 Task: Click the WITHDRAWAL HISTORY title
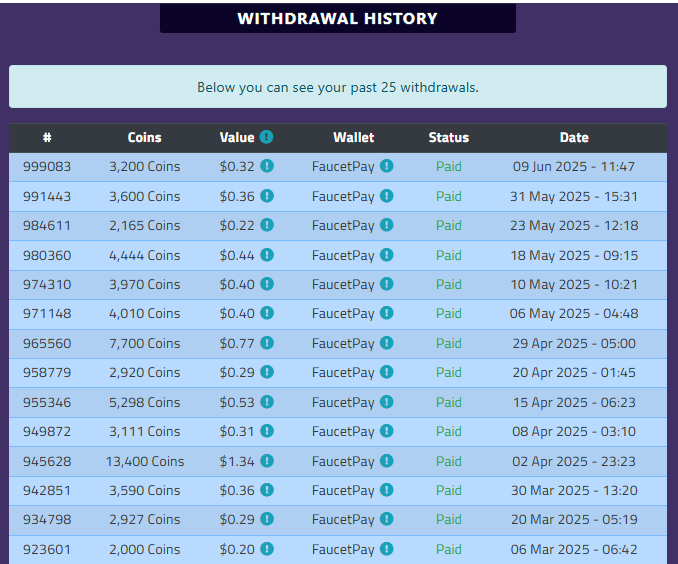coord(338,19)
